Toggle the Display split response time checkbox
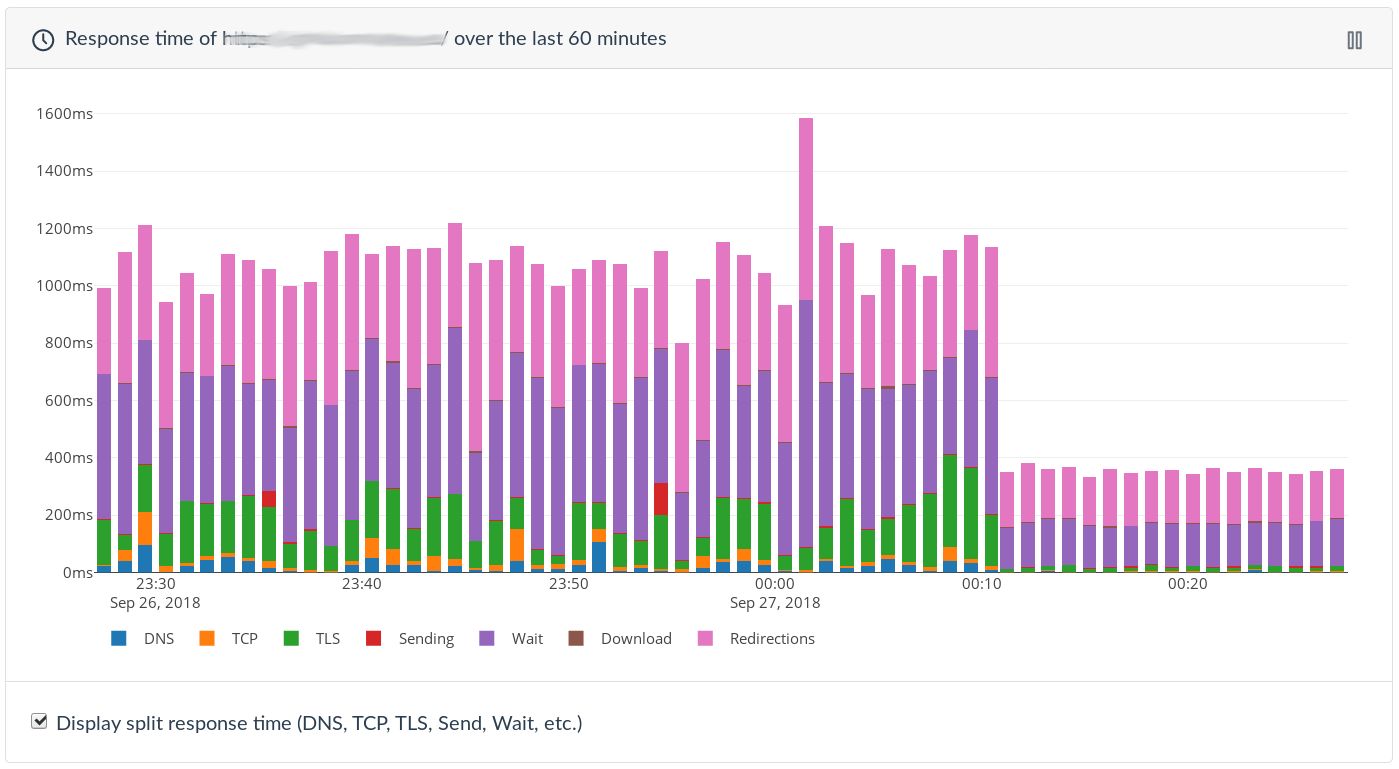The height and width of the screenshot is (769, 1399). (x=39, y=720)
